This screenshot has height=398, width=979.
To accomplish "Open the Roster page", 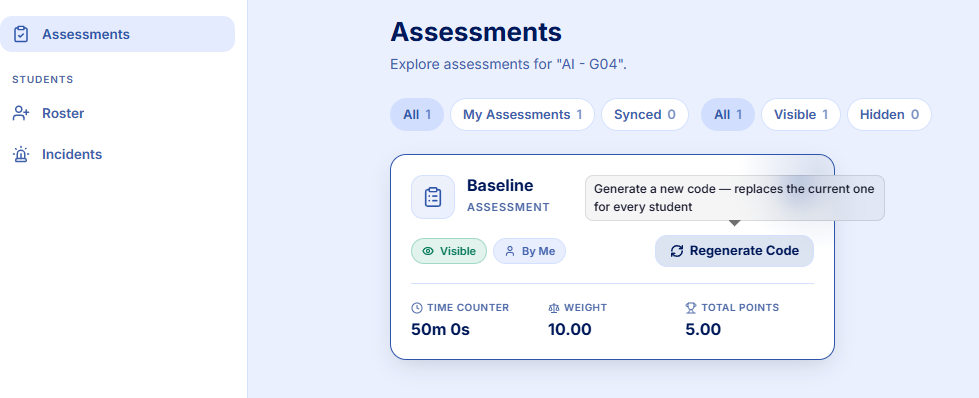I will (62, 113).
